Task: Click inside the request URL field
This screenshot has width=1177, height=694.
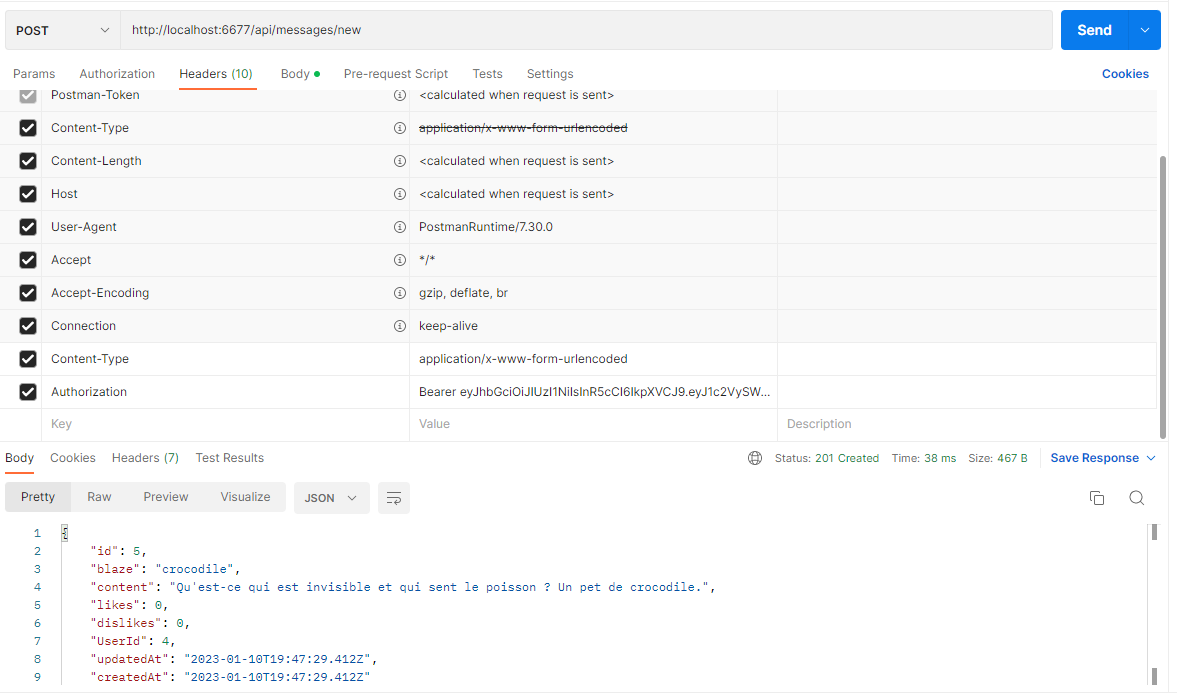Action: [400, 30]
